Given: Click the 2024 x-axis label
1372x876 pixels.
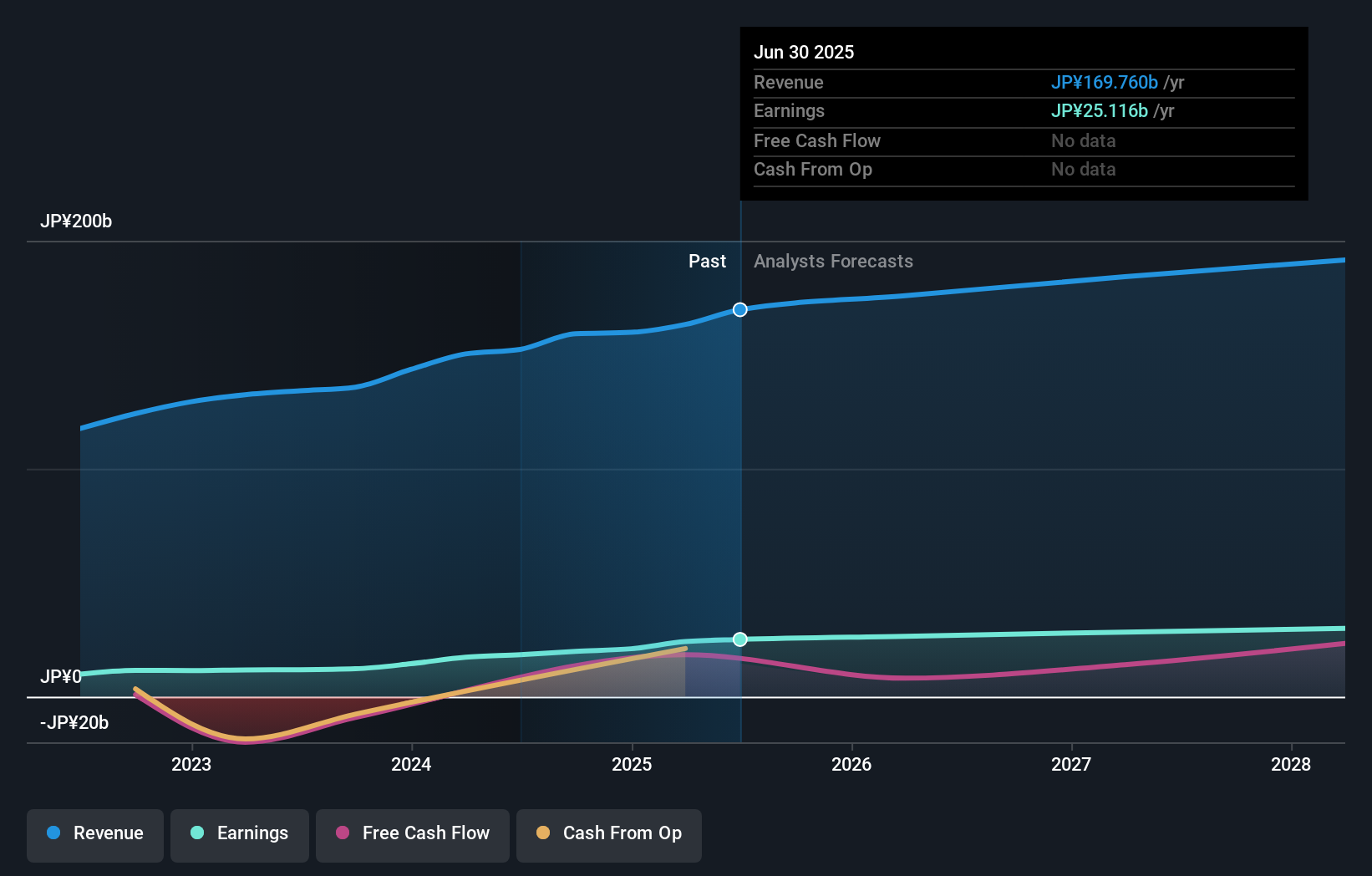Looking at the screenshot, I should pos(411,764).
